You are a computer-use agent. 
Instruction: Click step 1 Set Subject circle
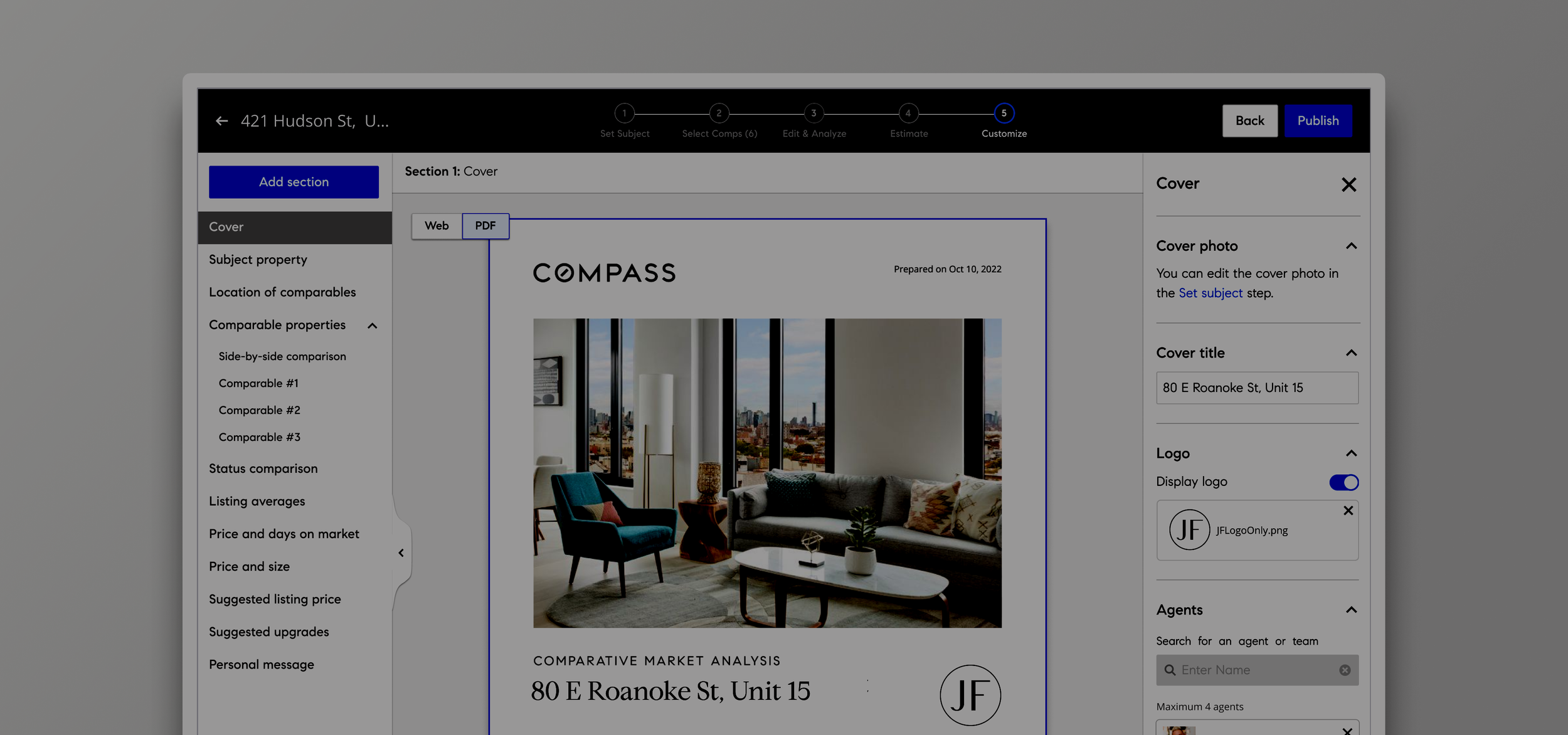624,114
